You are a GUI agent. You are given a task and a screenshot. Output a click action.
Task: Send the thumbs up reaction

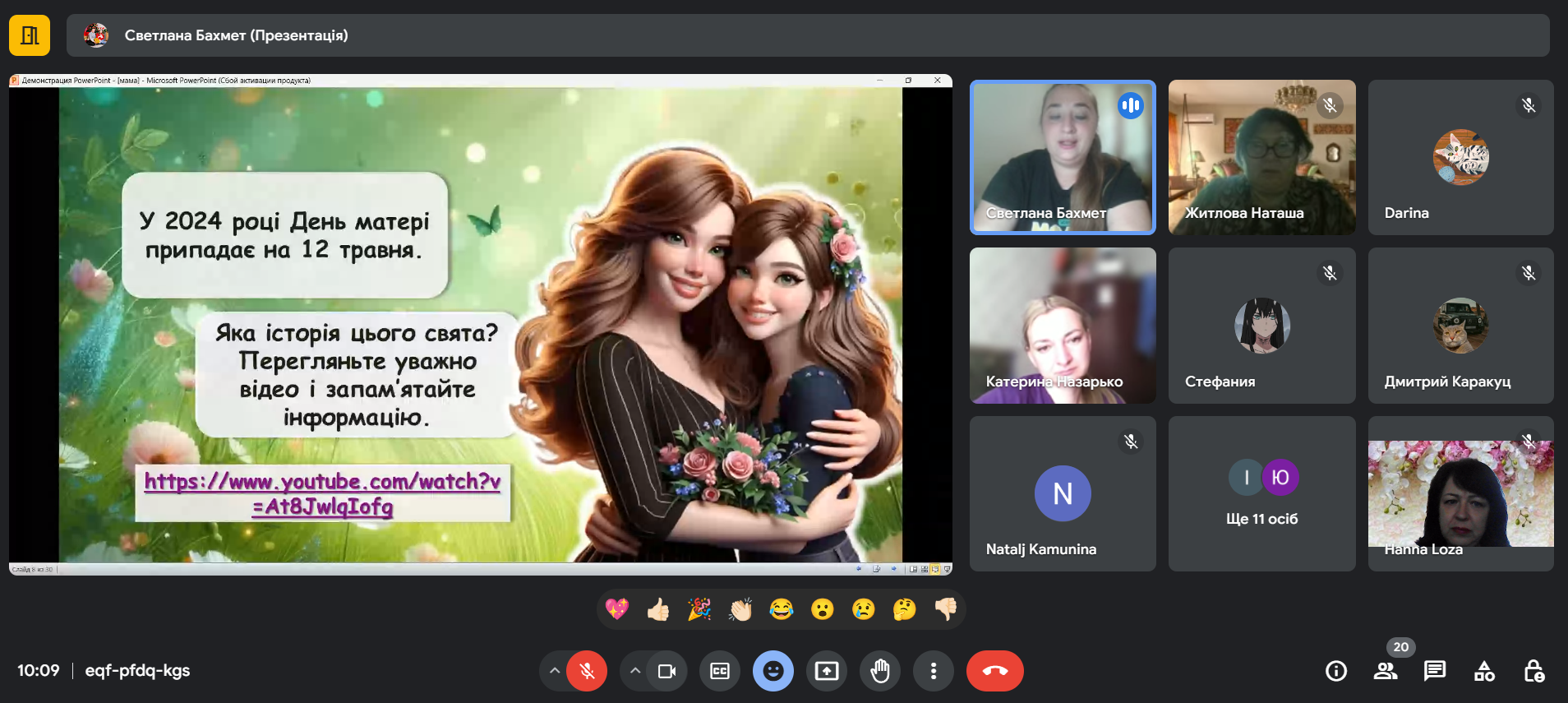pyautogui.click(x=658, y=609)
